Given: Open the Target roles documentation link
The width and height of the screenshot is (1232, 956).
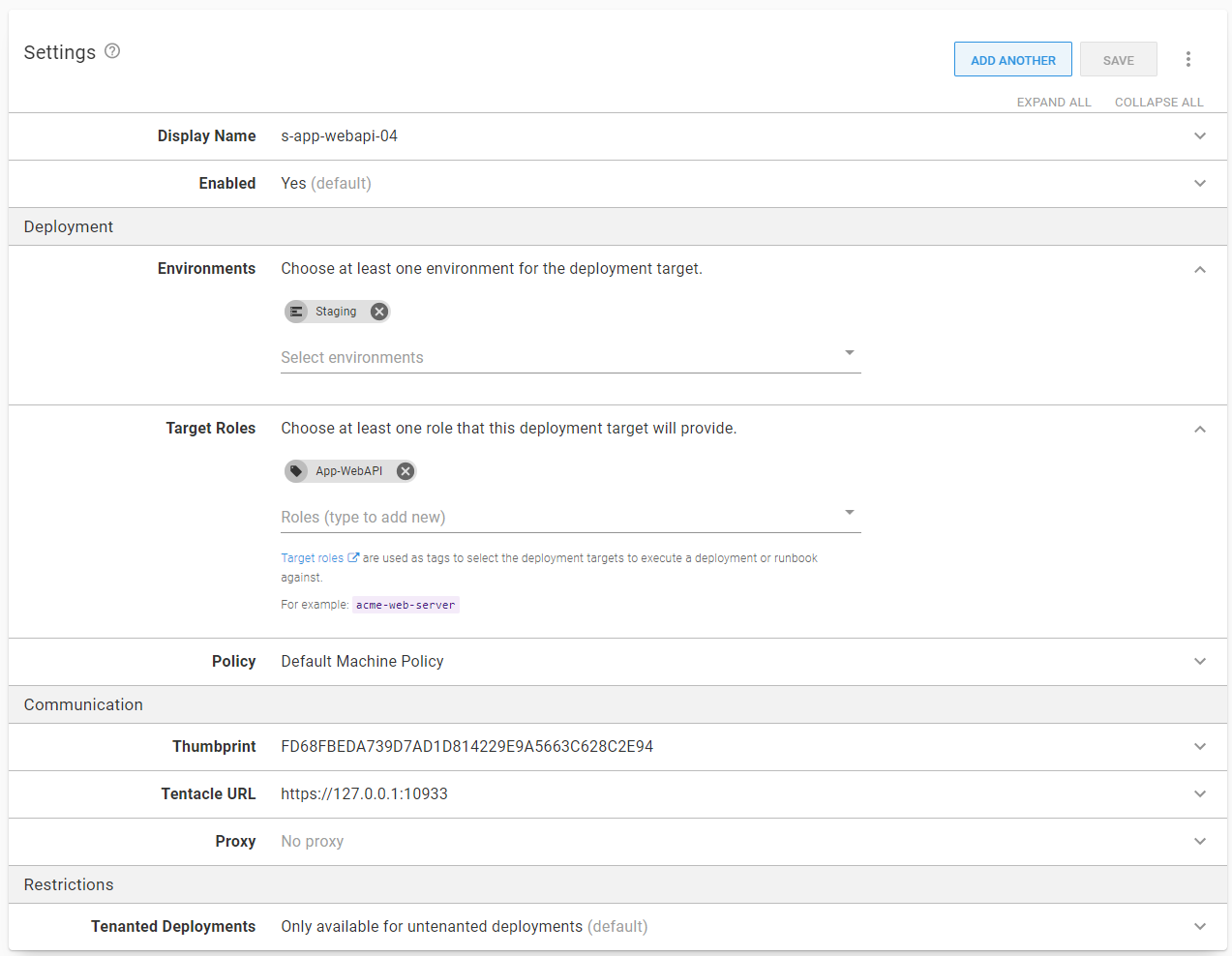Looking at the screenshot, I should [x=312, y=558].
